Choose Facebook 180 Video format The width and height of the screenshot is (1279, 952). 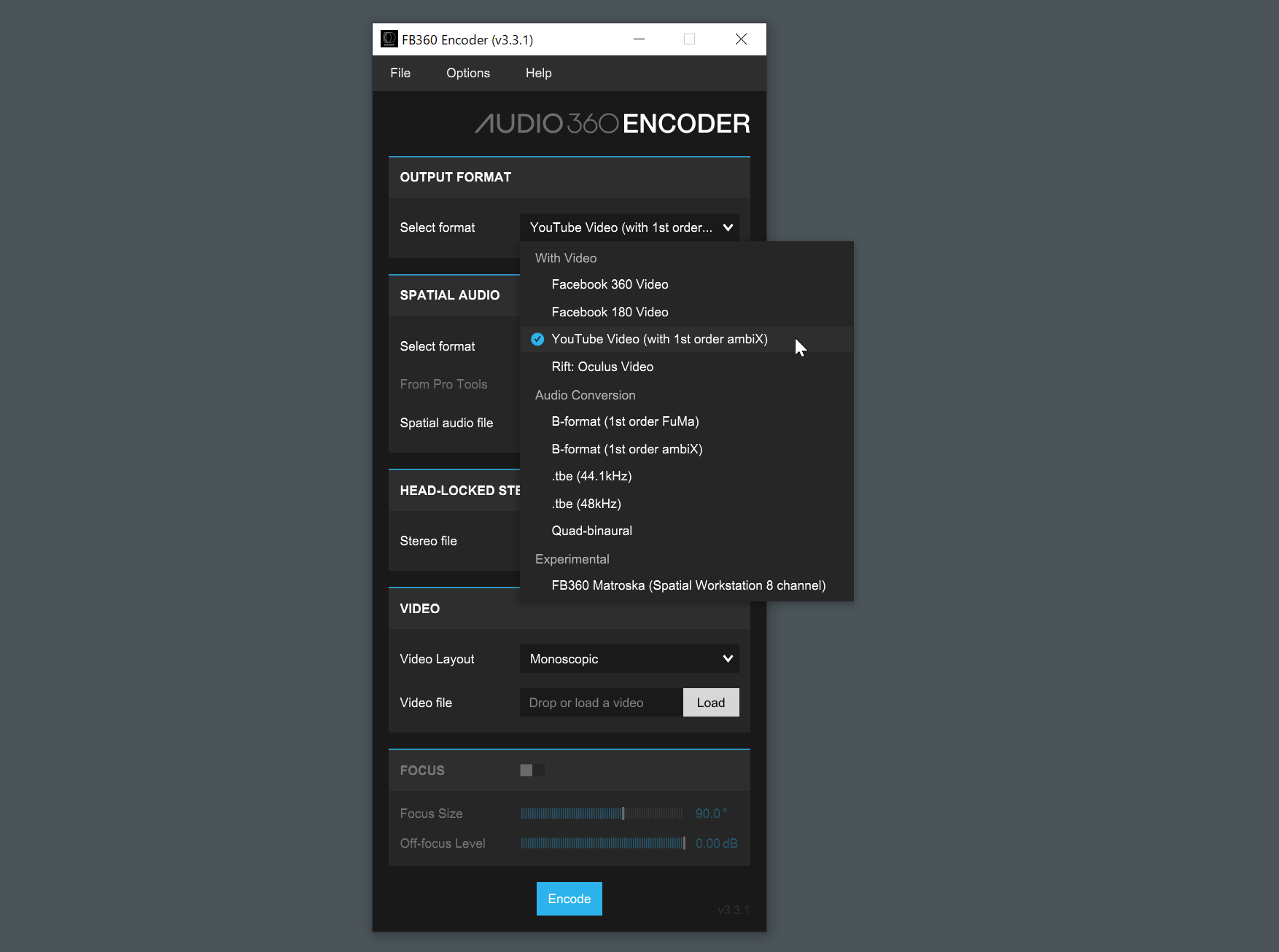(686, 312)
